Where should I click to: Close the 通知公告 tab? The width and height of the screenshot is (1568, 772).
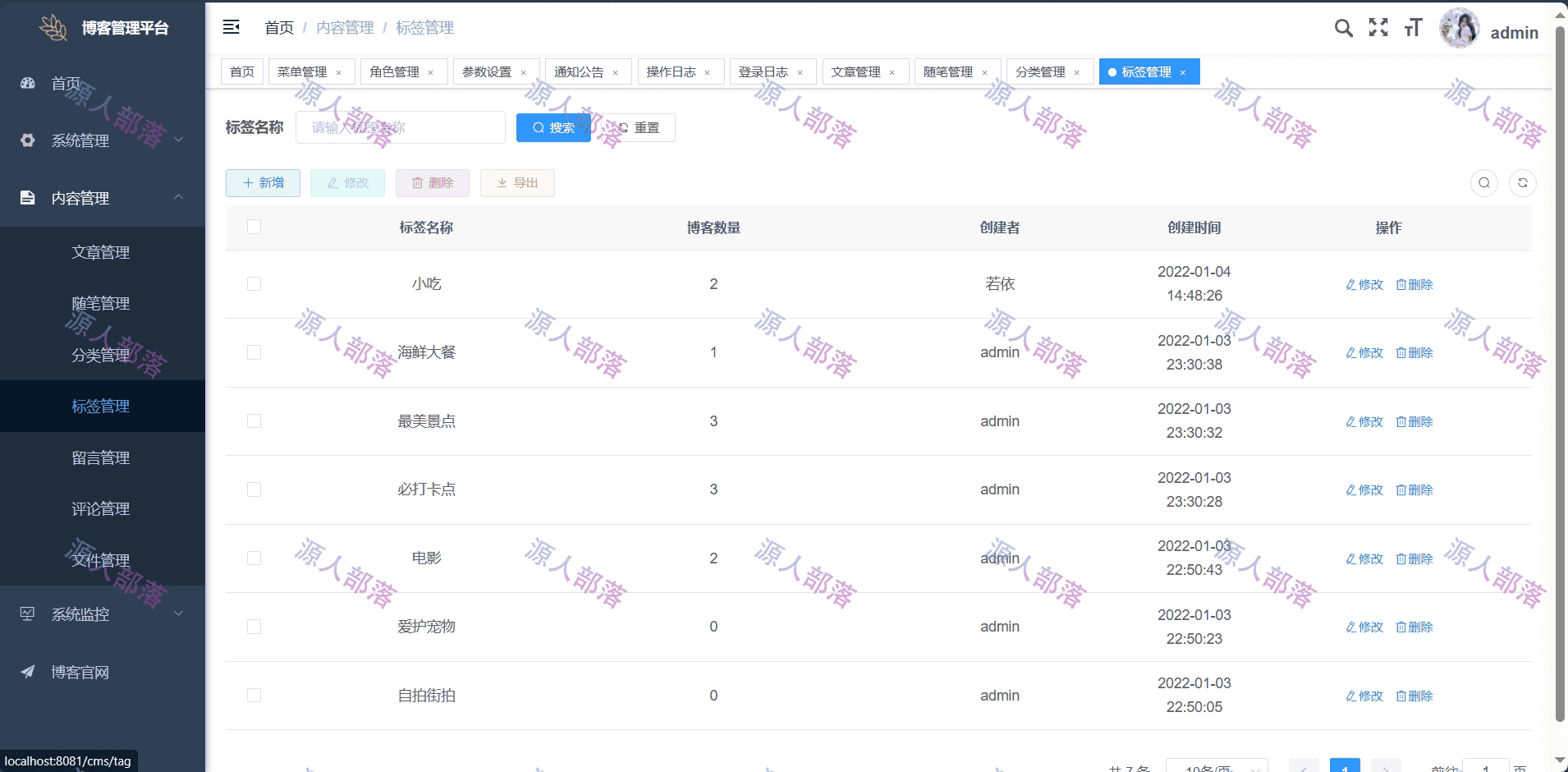coord(615,72)
